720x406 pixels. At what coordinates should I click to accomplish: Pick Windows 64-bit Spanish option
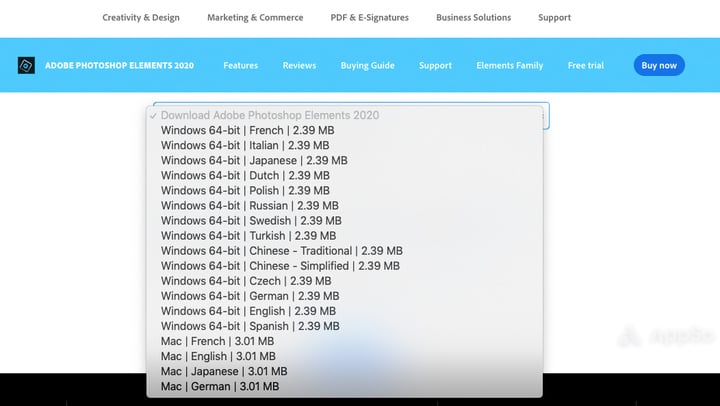pyautogui.click(x=344, y=326)
